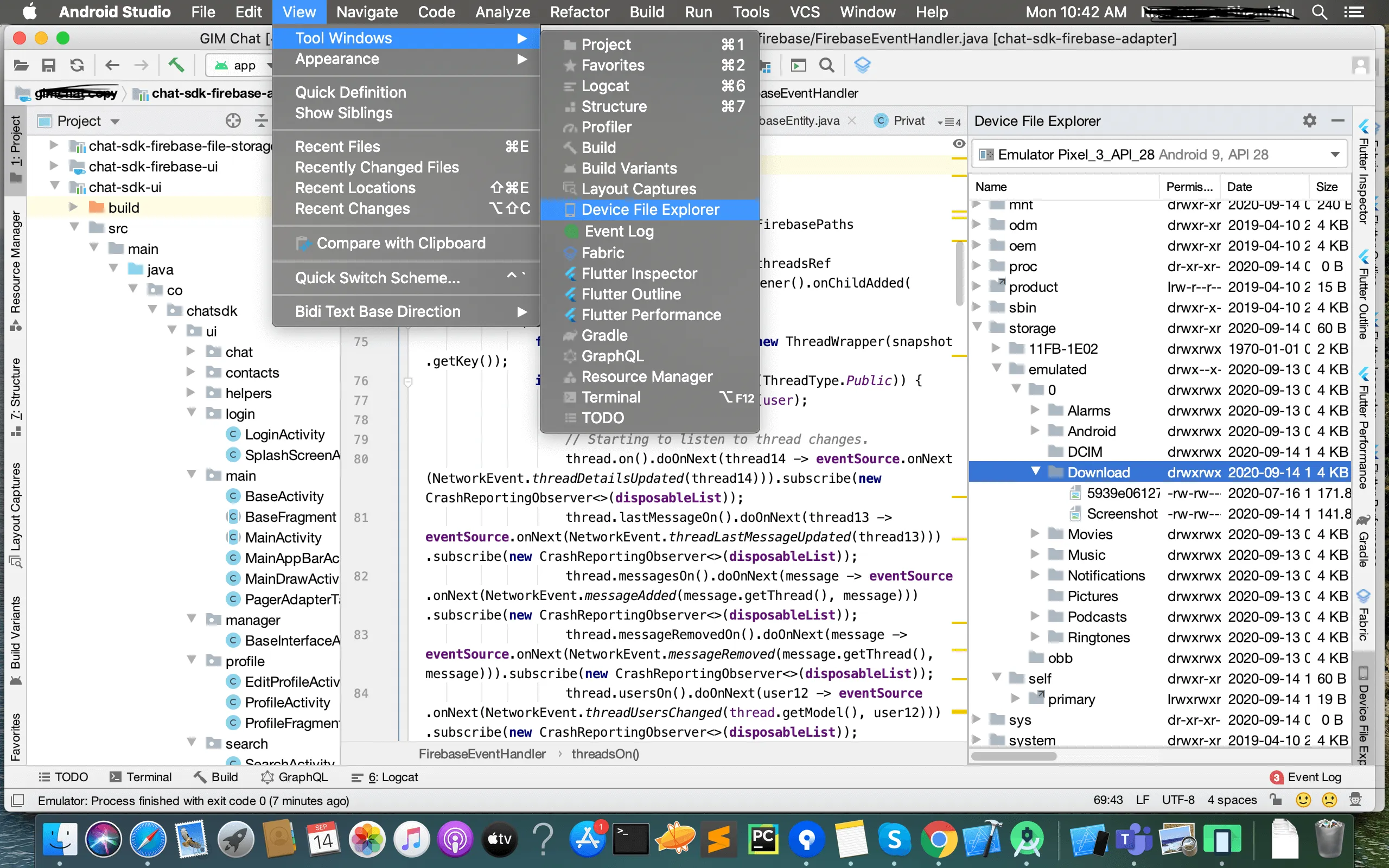Toggle the eye icon at top of the editor

coord(959,144)
